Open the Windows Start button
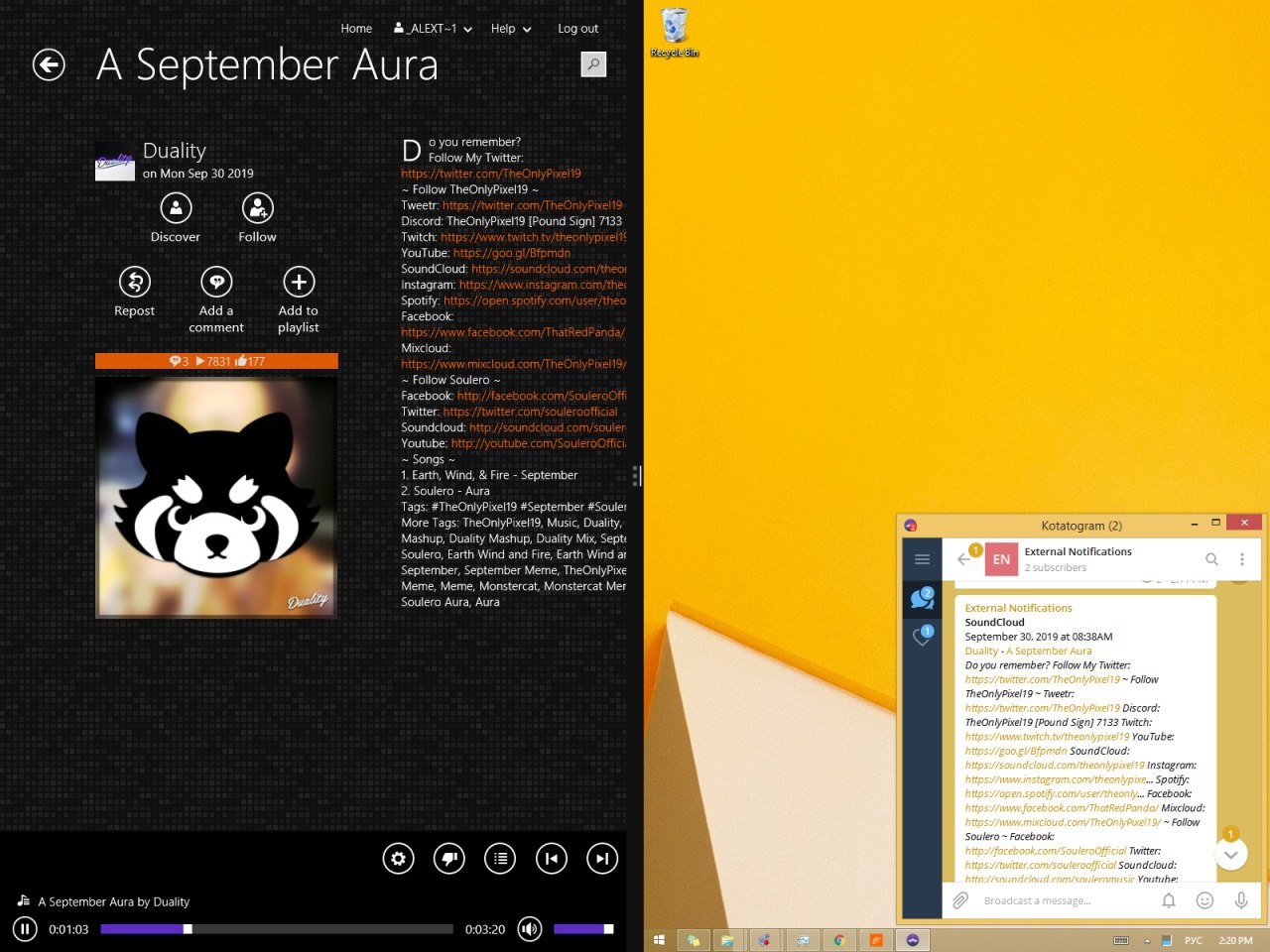This screenshot has width=1270, height=952. pos(659,940)
